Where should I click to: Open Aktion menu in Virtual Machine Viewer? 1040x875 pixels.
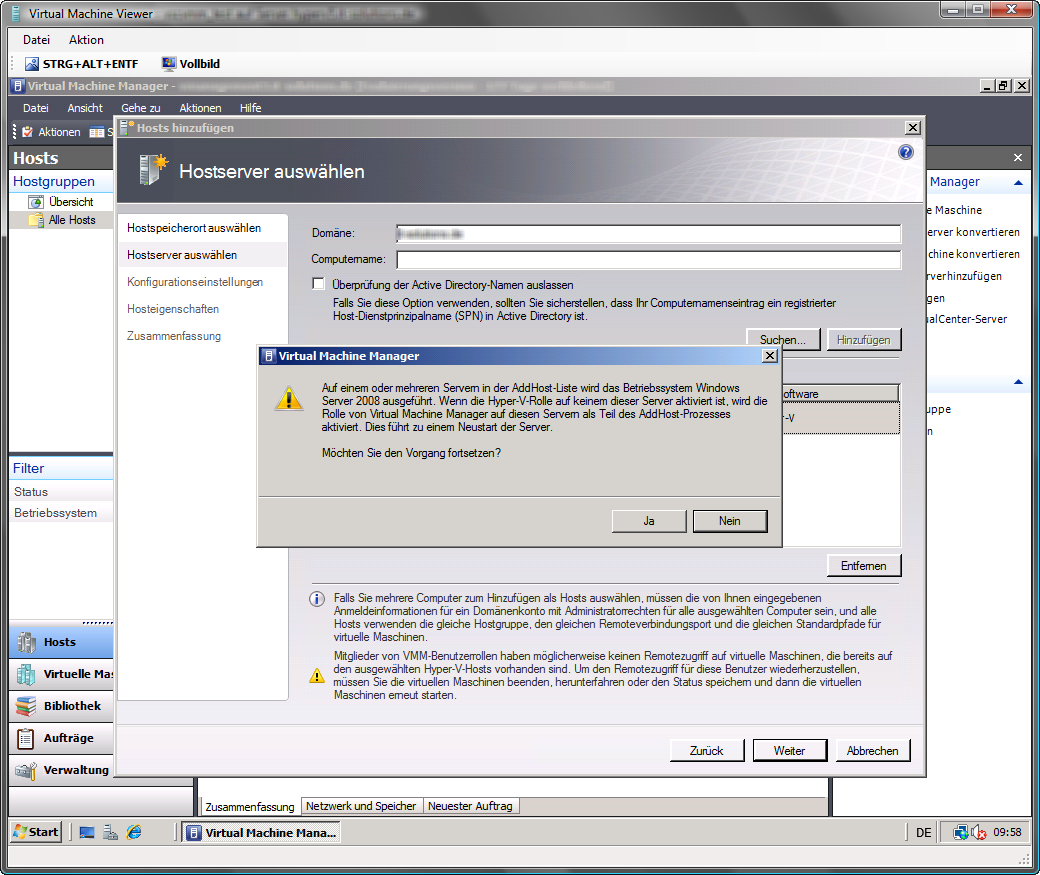pos(86,40)
